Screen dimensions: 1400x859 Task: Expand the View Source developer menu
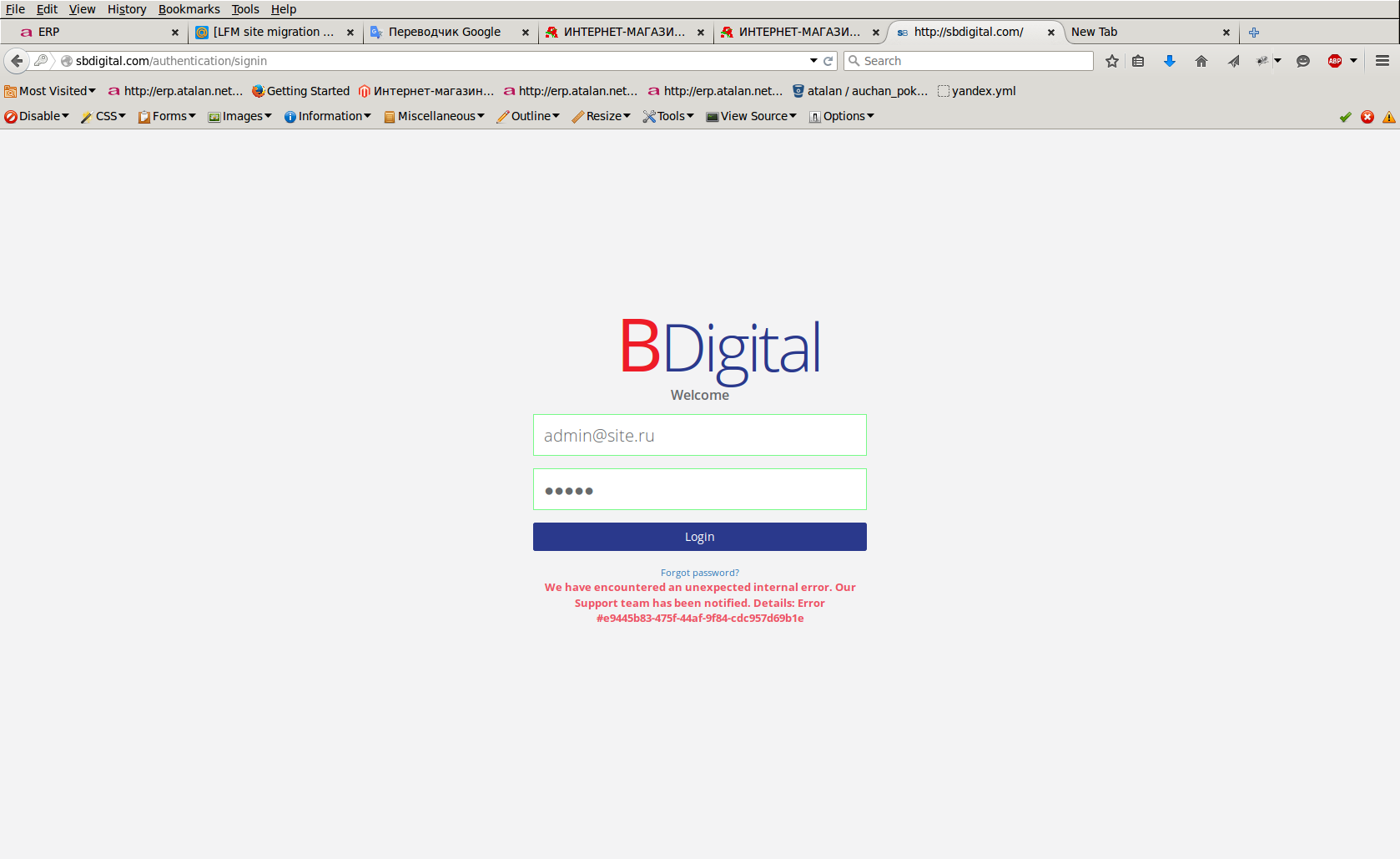click(752, 116)
